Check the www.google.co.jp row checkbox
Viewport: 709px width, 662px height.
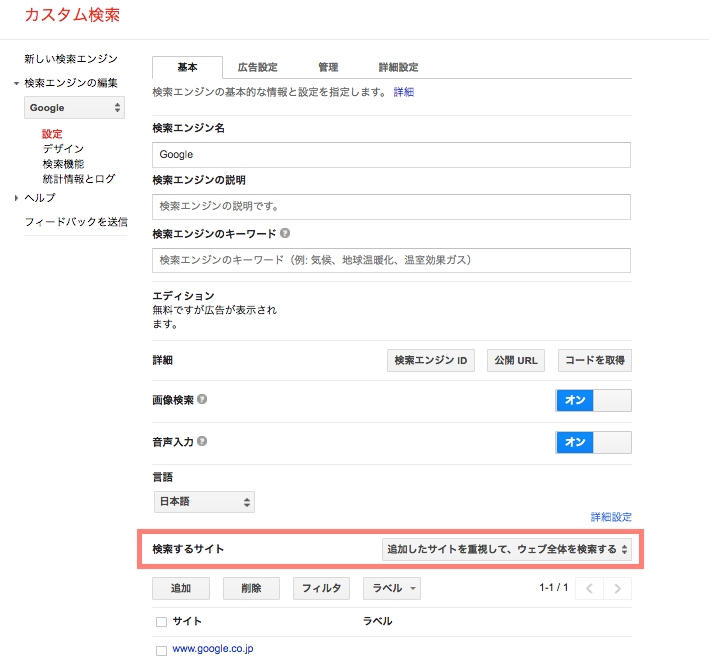click(161, 651)
